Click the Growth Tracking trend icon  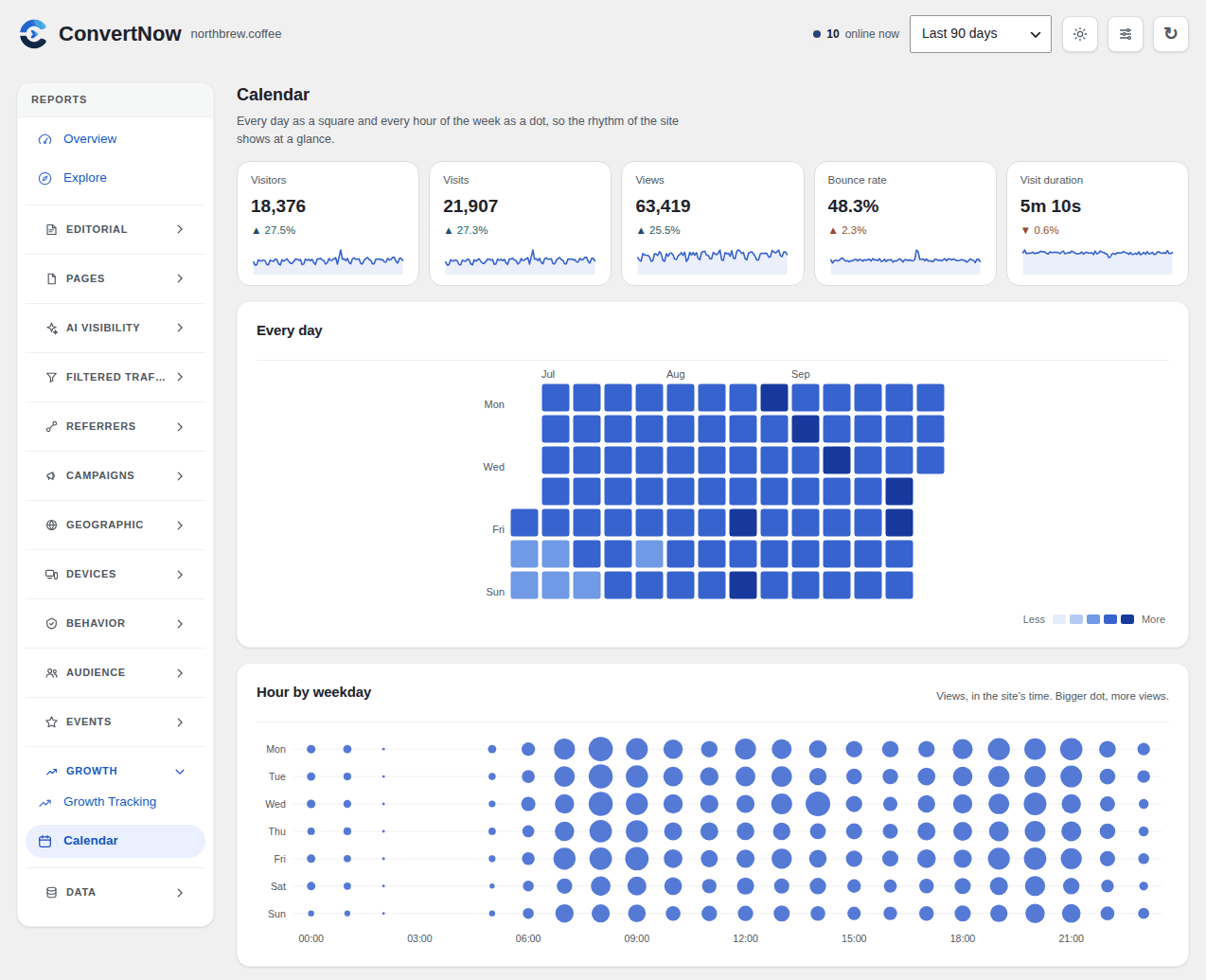[44, 802]
